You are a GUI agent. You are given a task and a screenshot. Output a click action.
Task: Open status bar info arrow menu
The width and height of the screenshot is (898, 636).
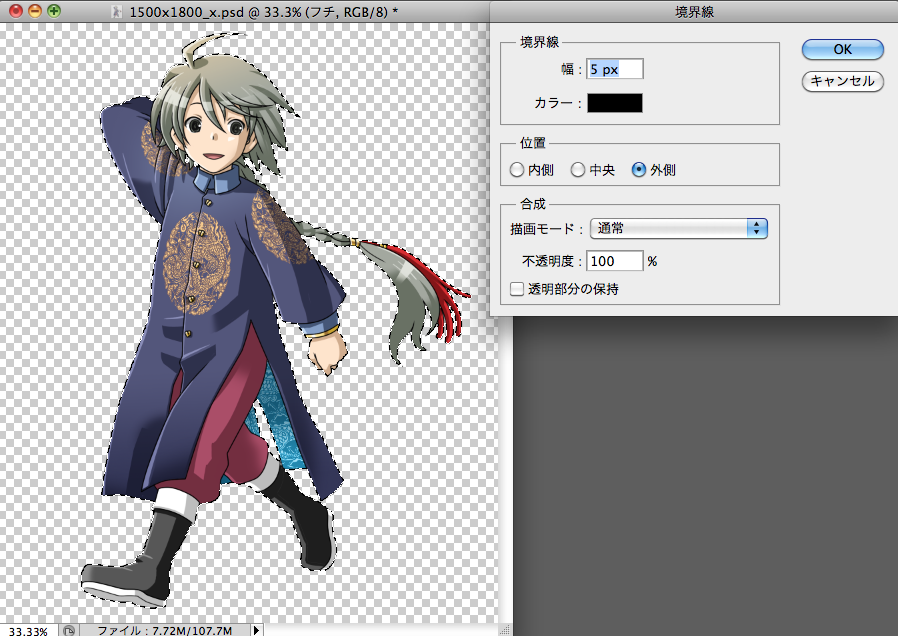click(257, 630)
